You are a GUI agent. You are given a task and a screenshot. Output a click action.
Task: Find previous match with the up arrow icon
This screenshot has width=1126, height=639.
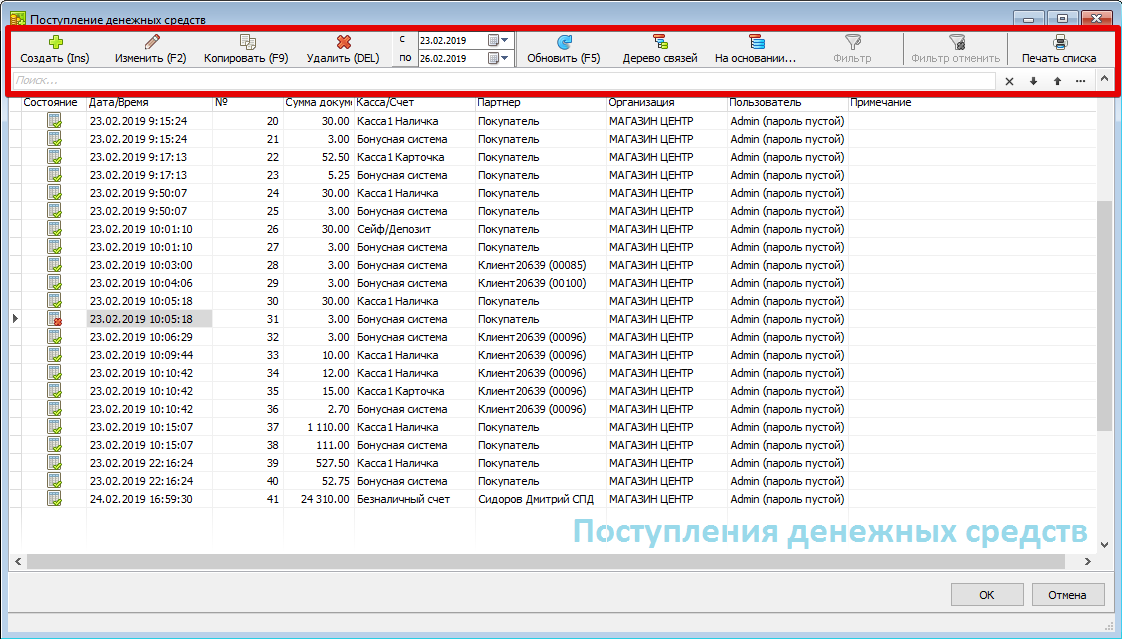pos(1057,81)
